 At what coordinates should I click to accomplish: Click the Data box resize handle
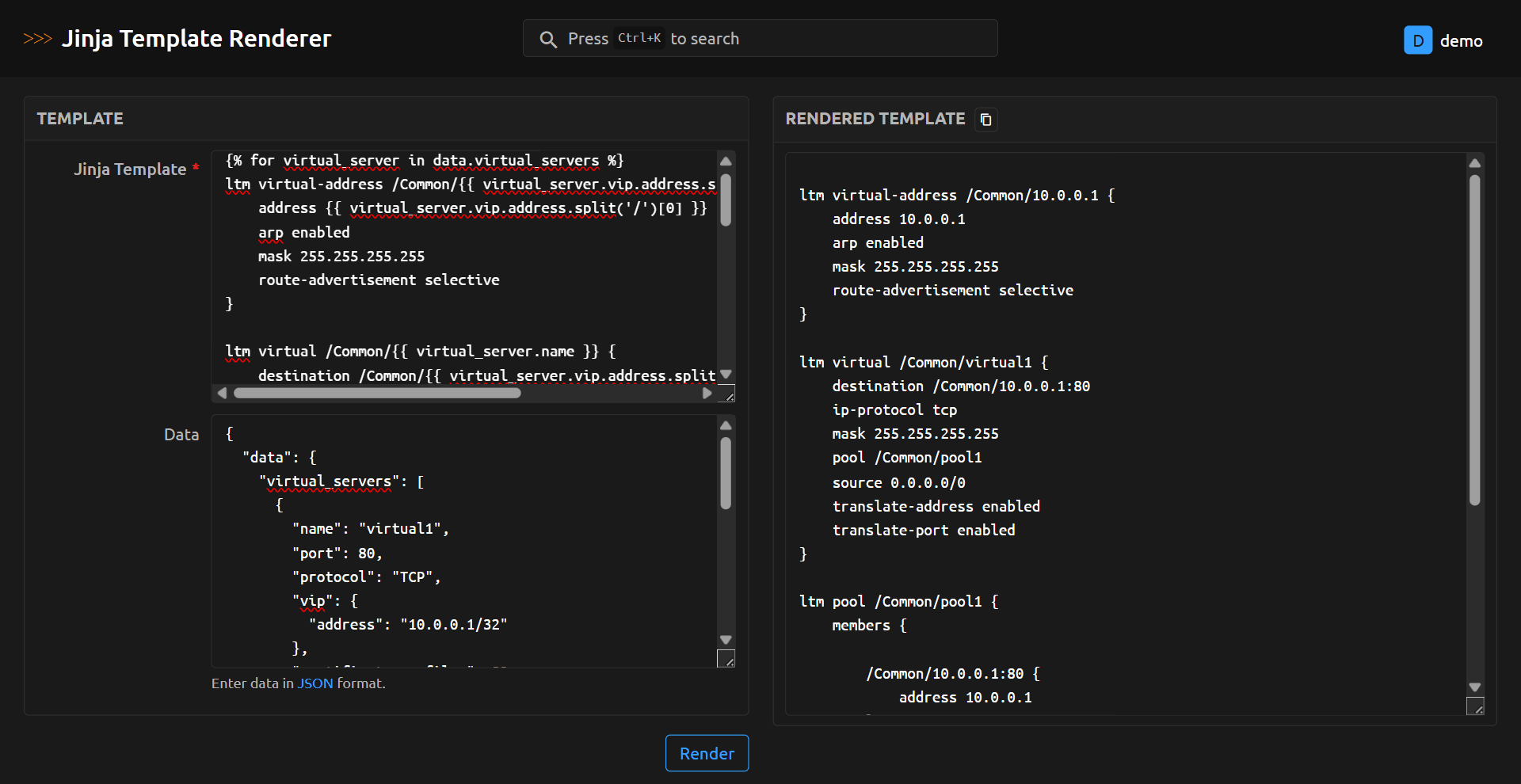click(x=726, y=659)
